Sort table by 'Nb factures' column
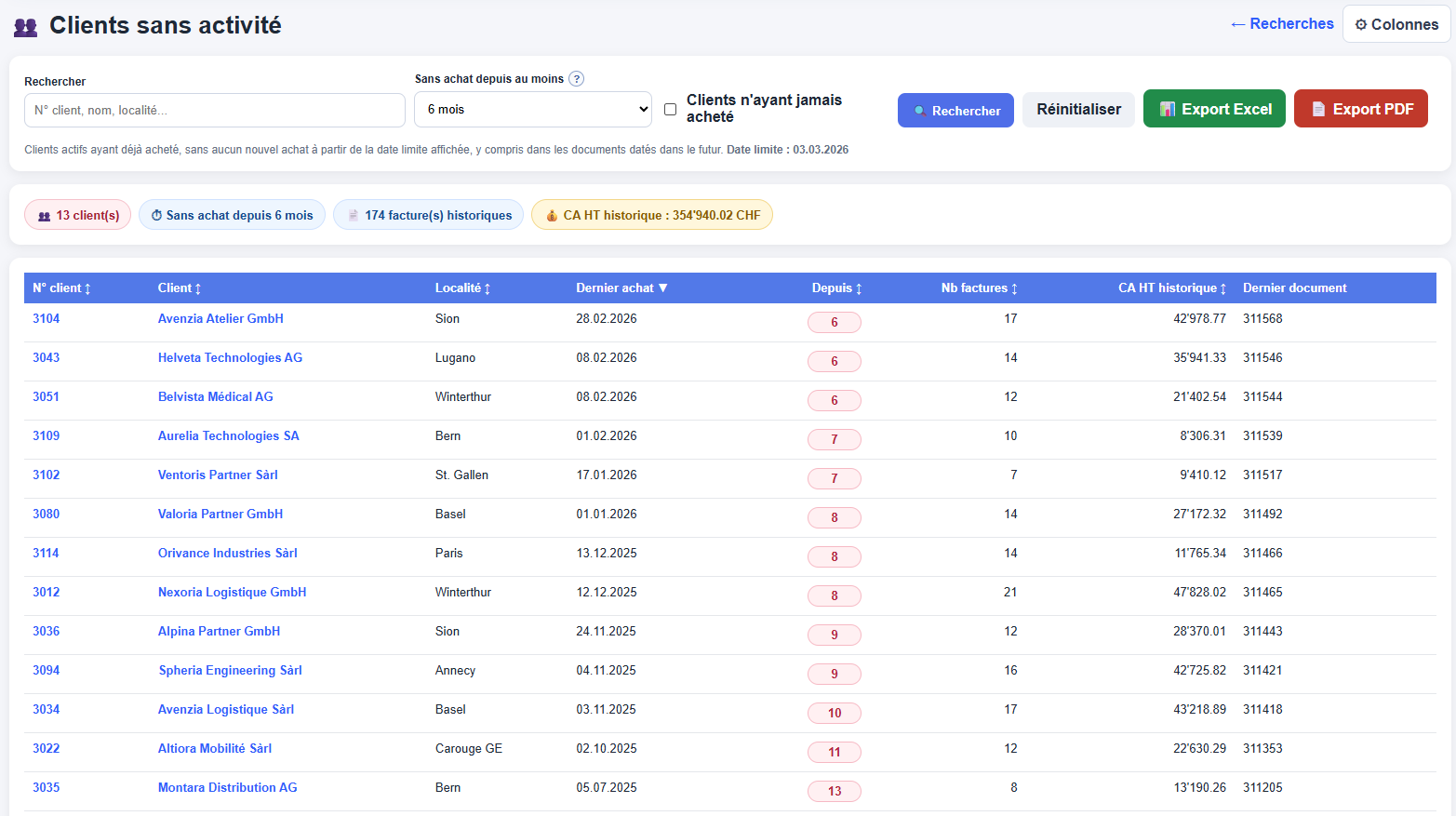The width and height of the screenshot is (1456, 816). pos(979,288)
